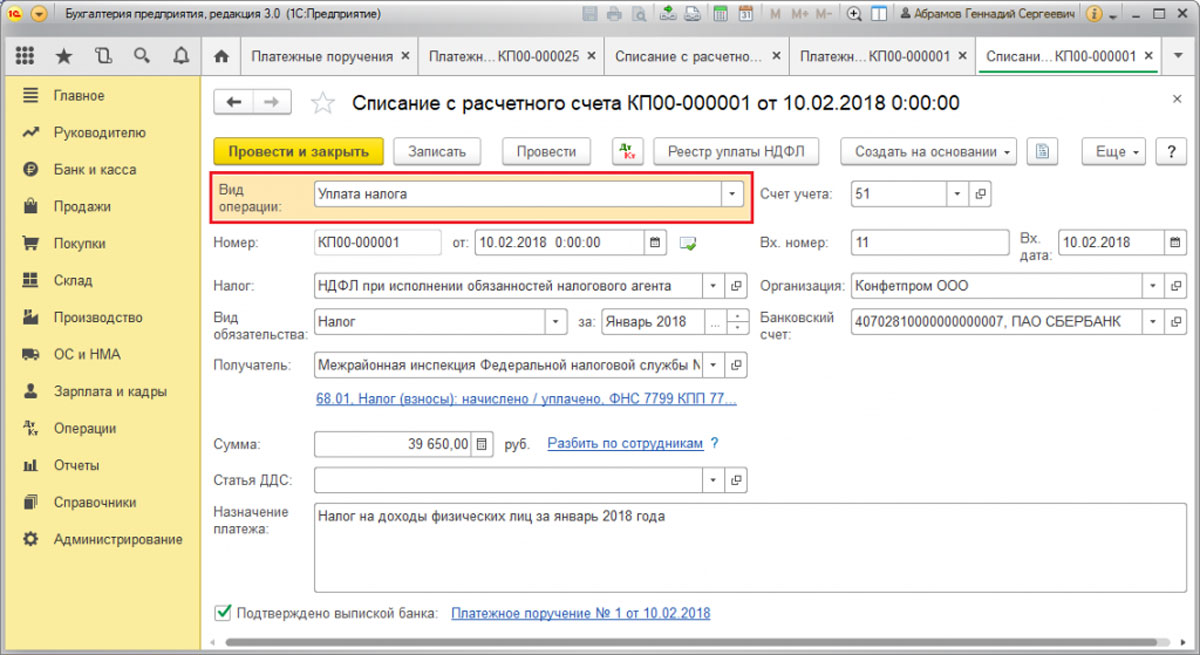This screenshot has height=655, width=1200.
Task: Click the period stepper arrows for Январь 2018
Action: point(737,322)
